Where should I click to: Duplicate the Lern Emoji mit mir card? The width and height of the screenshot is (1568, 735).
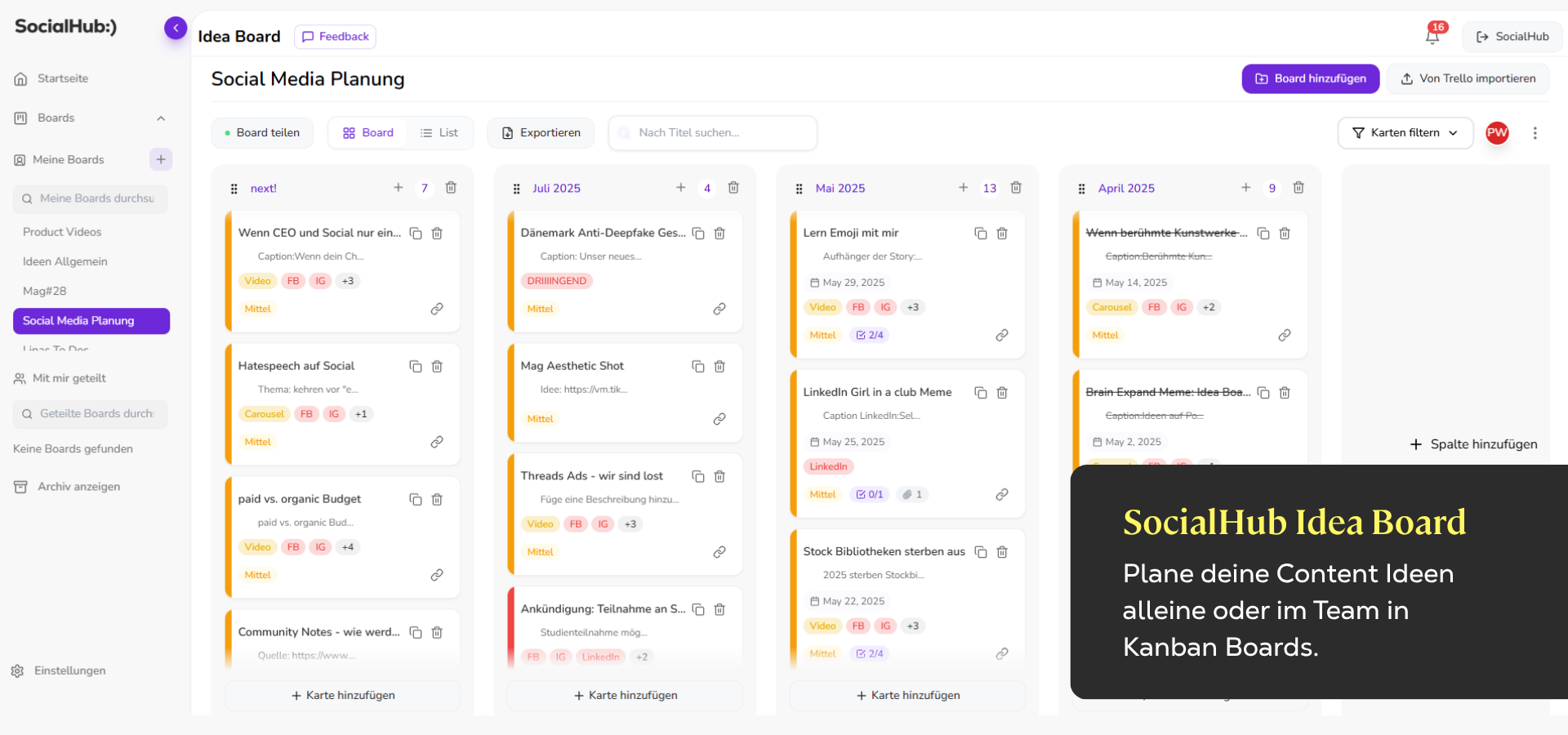click(981, 234)
